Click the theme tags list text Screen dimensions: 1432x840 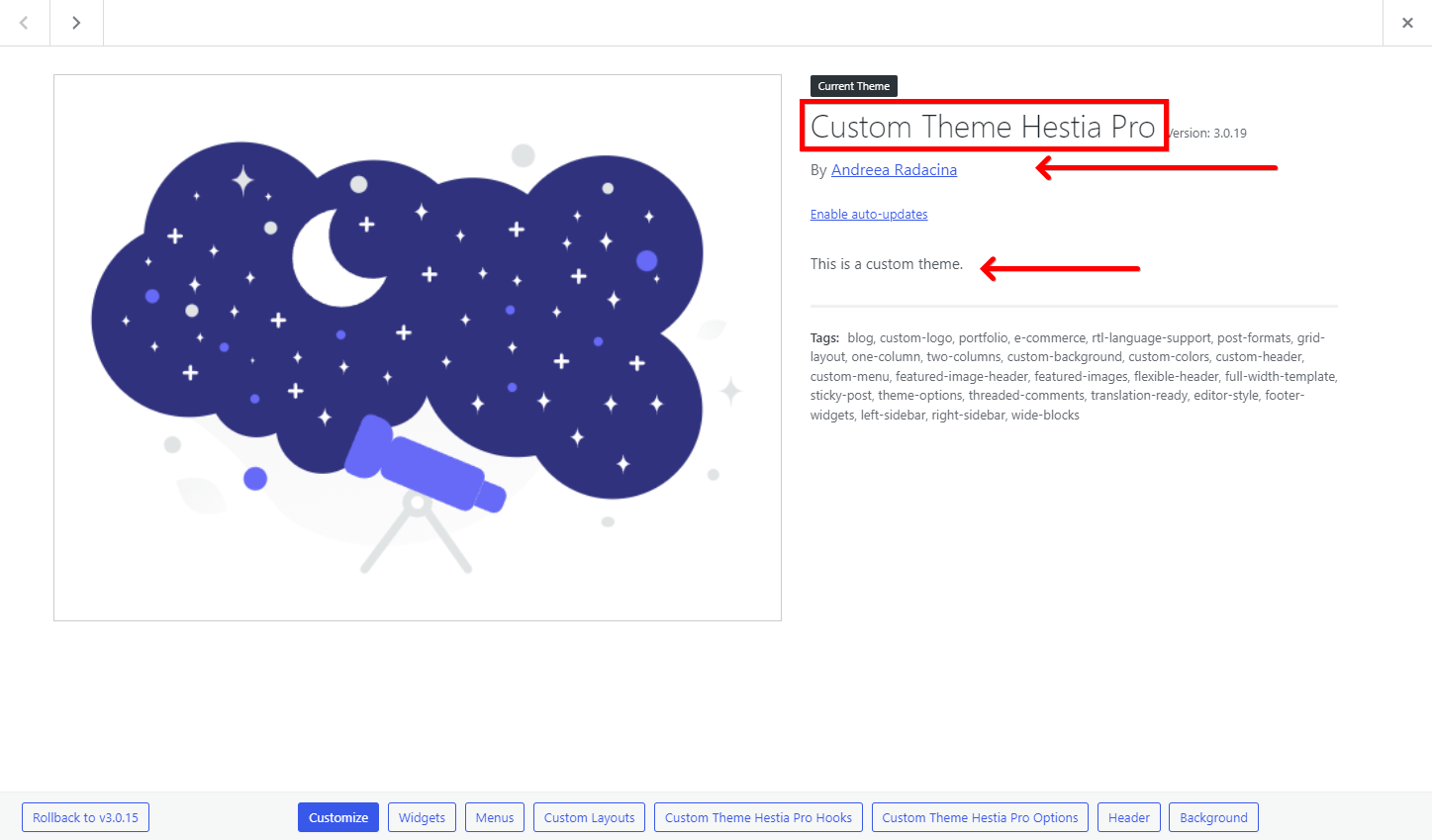pyautogui.click(x=1073, y=376)
